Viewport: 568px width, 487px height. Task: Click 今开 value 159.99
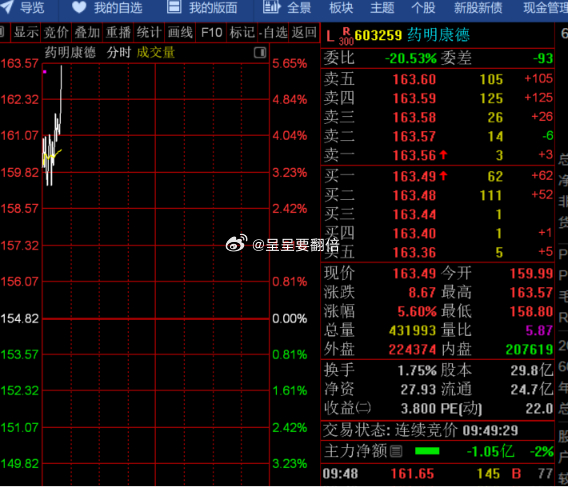(x=531, y=274)
